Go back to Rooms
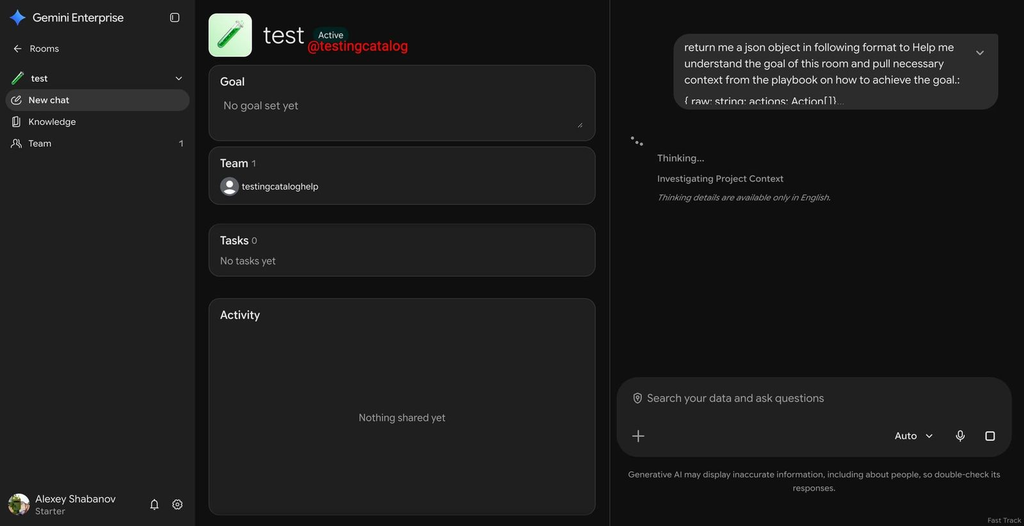This screenshot has width=1024, height=526. click(36, 48)
